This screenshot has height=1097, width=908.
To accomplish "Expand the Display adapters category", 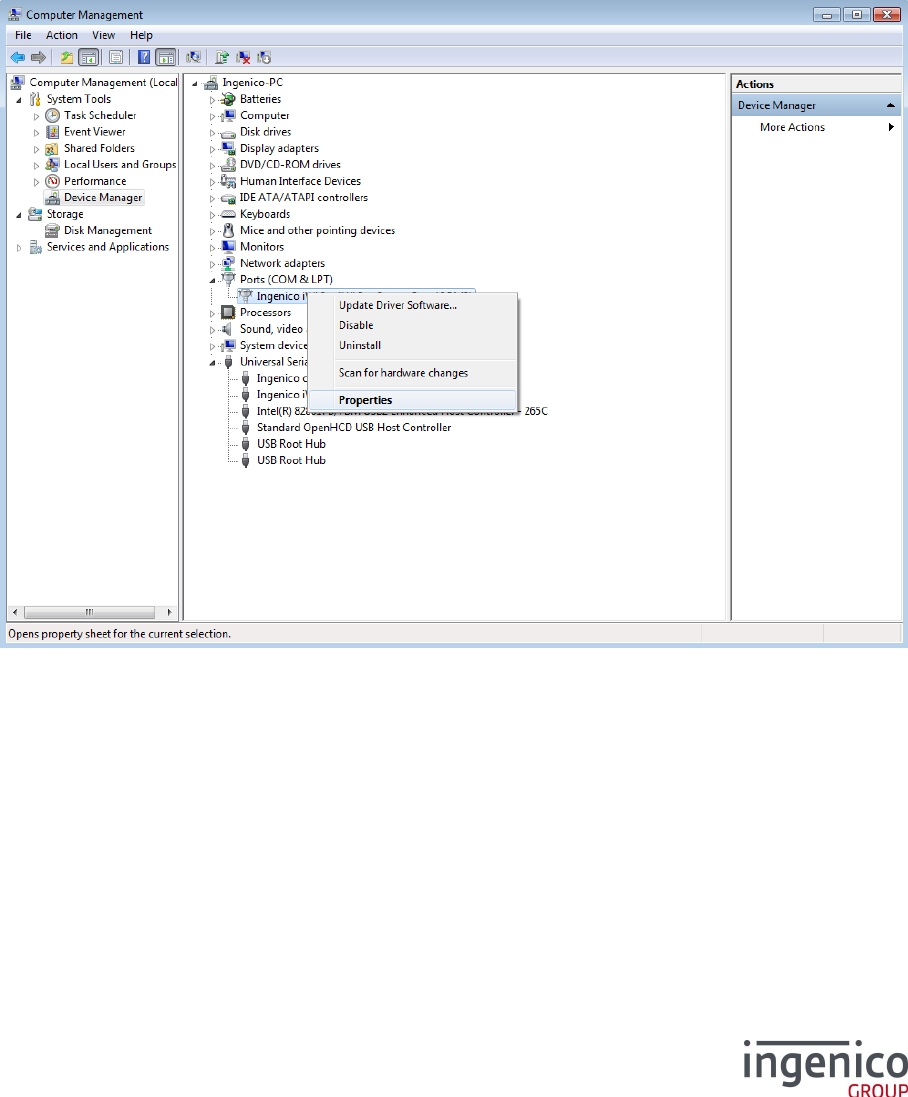I will [212, 149].
